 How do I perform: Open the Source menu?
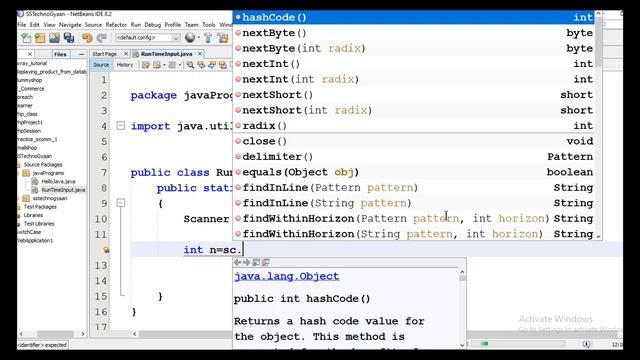(x=93, y=25)
